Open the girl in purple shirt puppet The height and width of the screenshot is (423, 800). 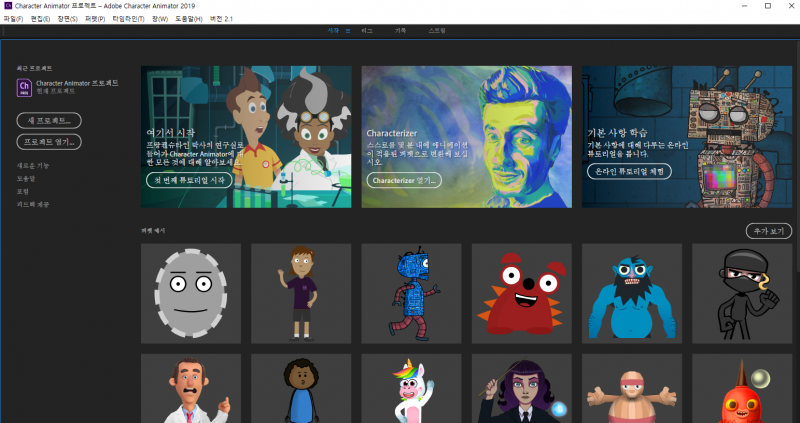300,293
